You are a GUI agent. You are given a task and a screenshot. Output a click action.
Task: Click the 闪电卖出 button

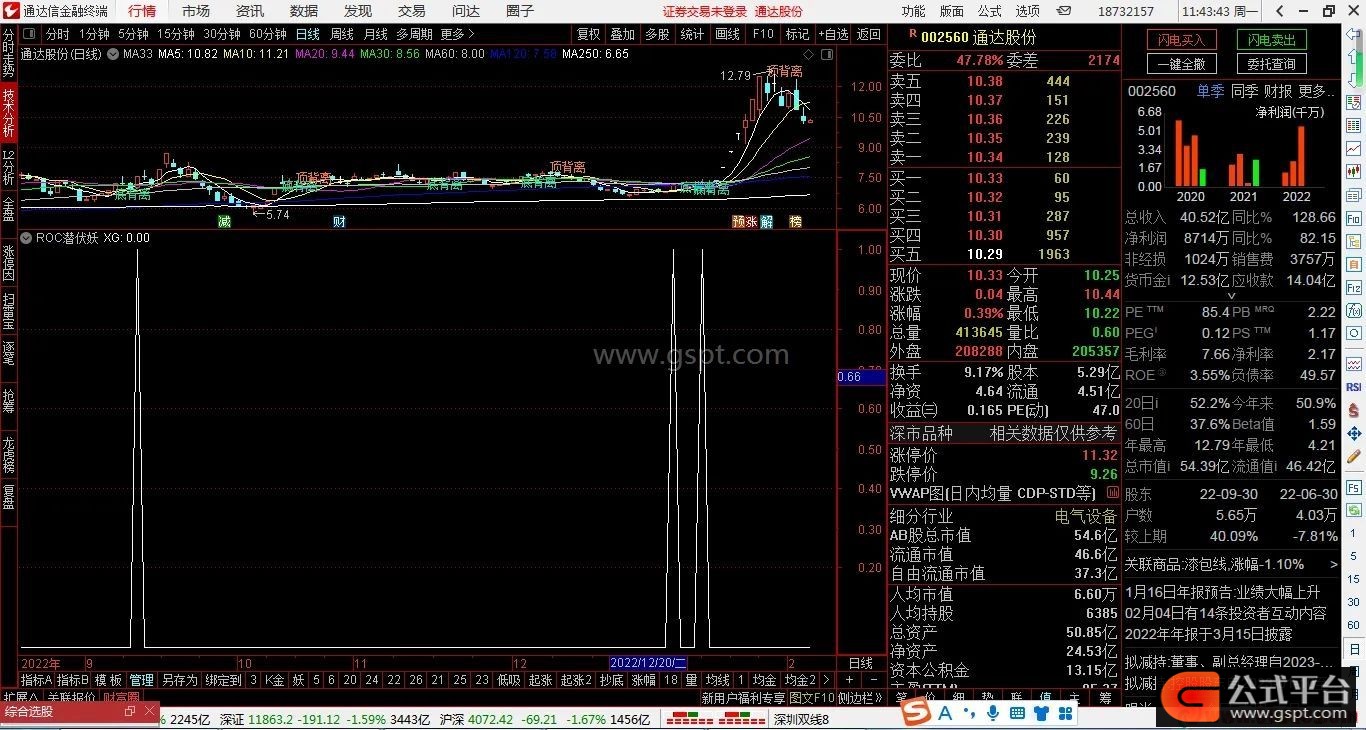[x=1272, y=40]
